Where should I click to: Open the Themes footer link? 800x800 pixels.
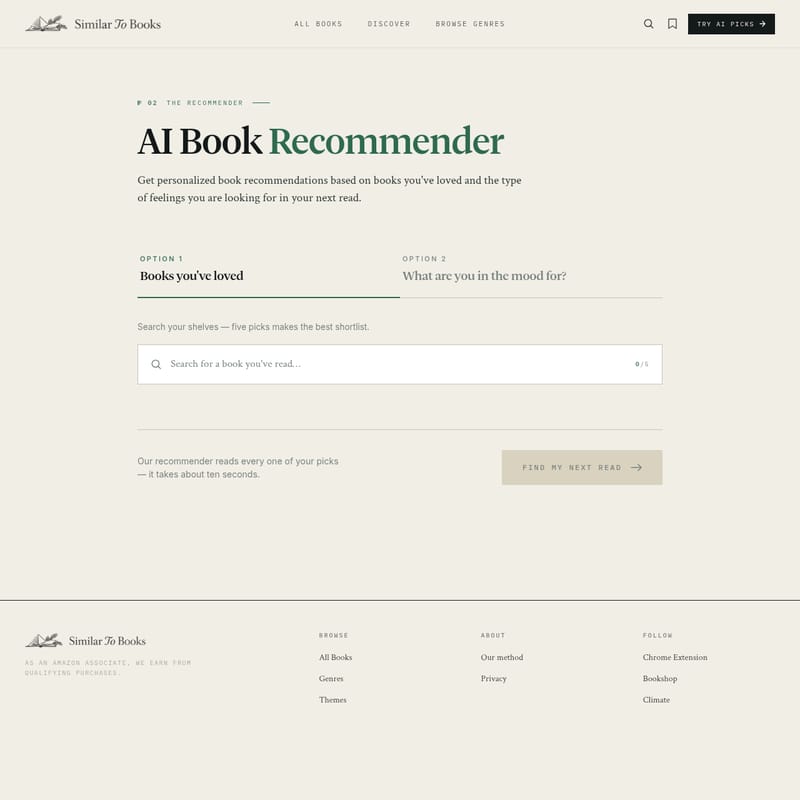pos(333,700)
